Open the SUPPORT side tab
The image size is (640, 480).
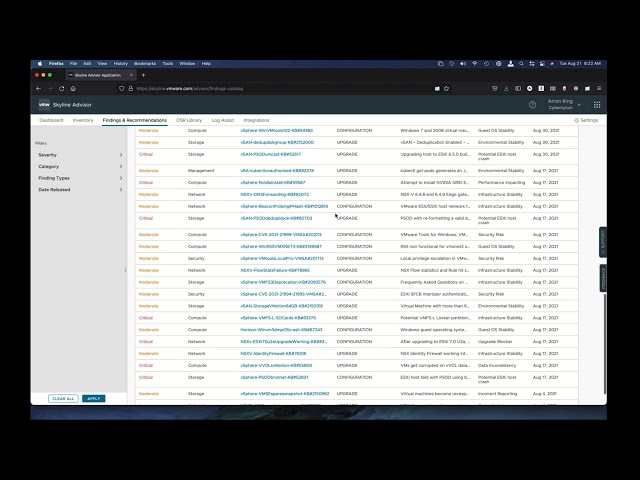point(602,242)
